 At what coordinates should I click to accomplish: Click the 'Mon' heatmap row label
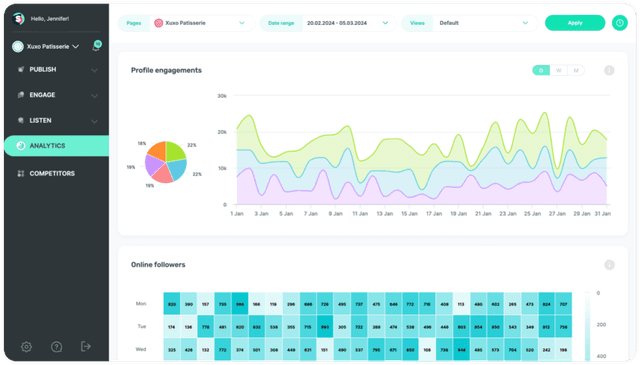[x=141, y=303]
